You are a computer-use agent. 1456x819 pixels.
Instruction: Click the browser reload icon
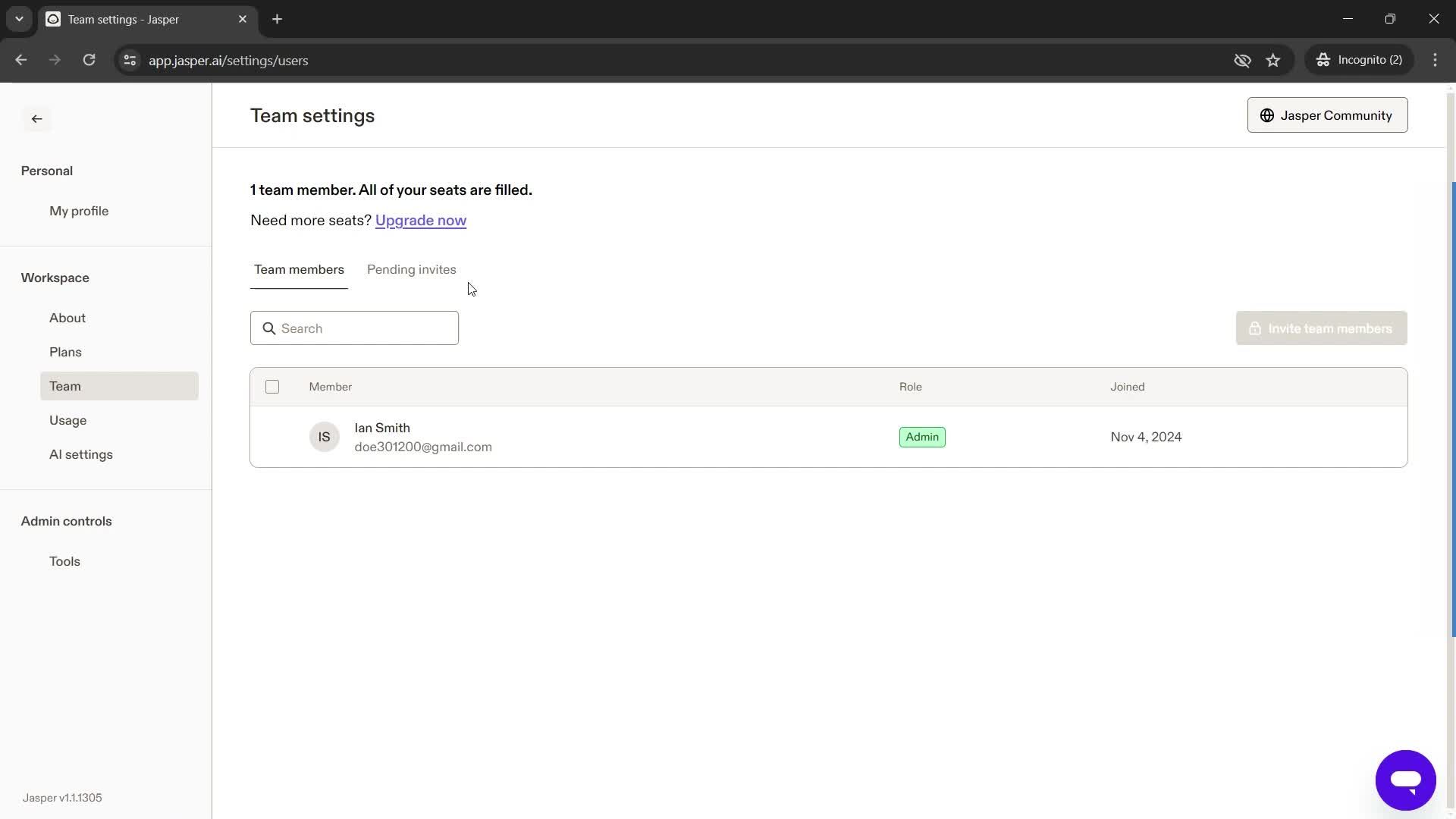(x=89, y=60)
